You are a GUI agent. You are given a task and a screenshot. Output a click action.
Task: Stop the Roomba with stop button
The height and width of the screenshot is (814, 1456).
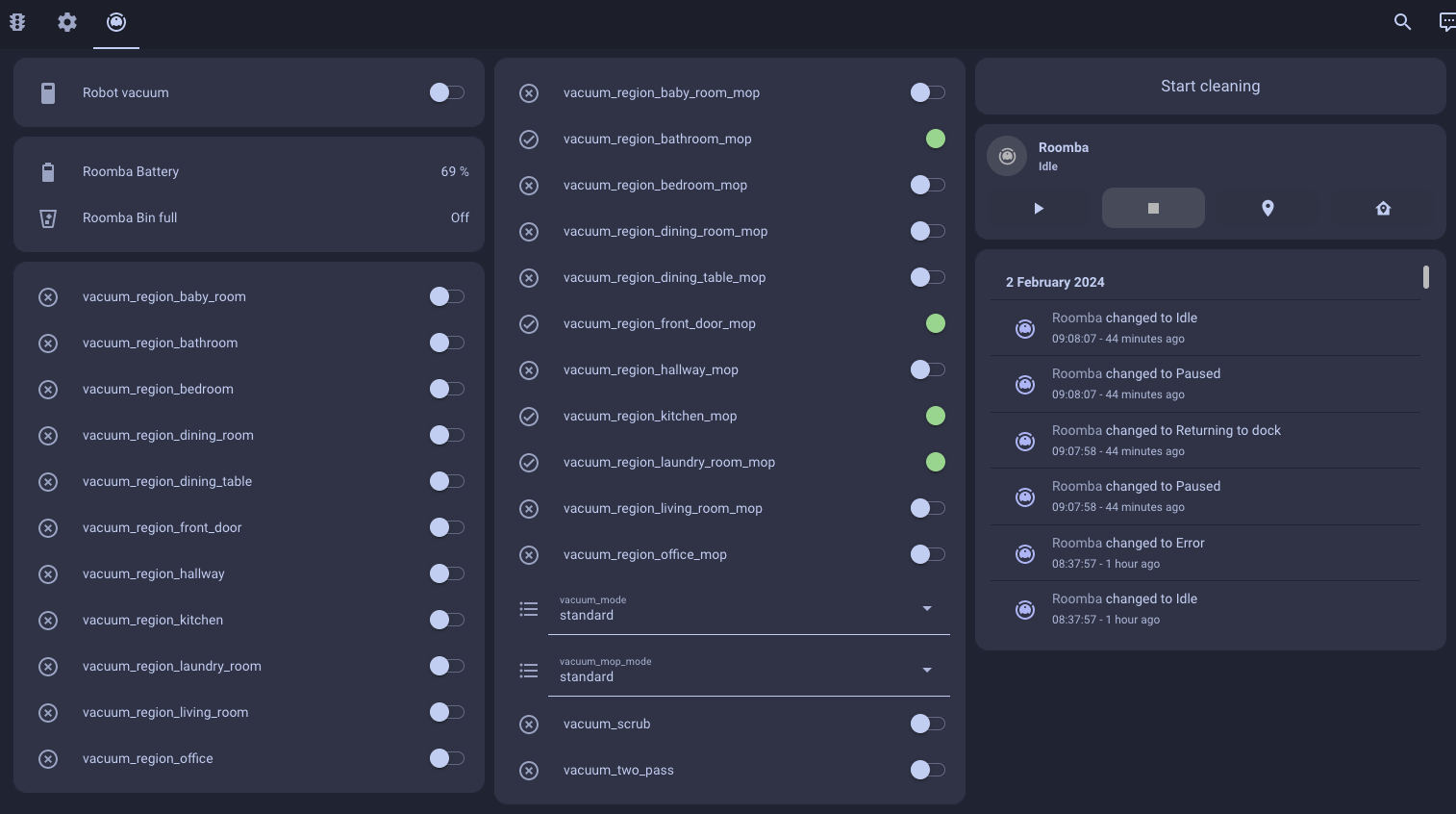(x=1153, y=208)
